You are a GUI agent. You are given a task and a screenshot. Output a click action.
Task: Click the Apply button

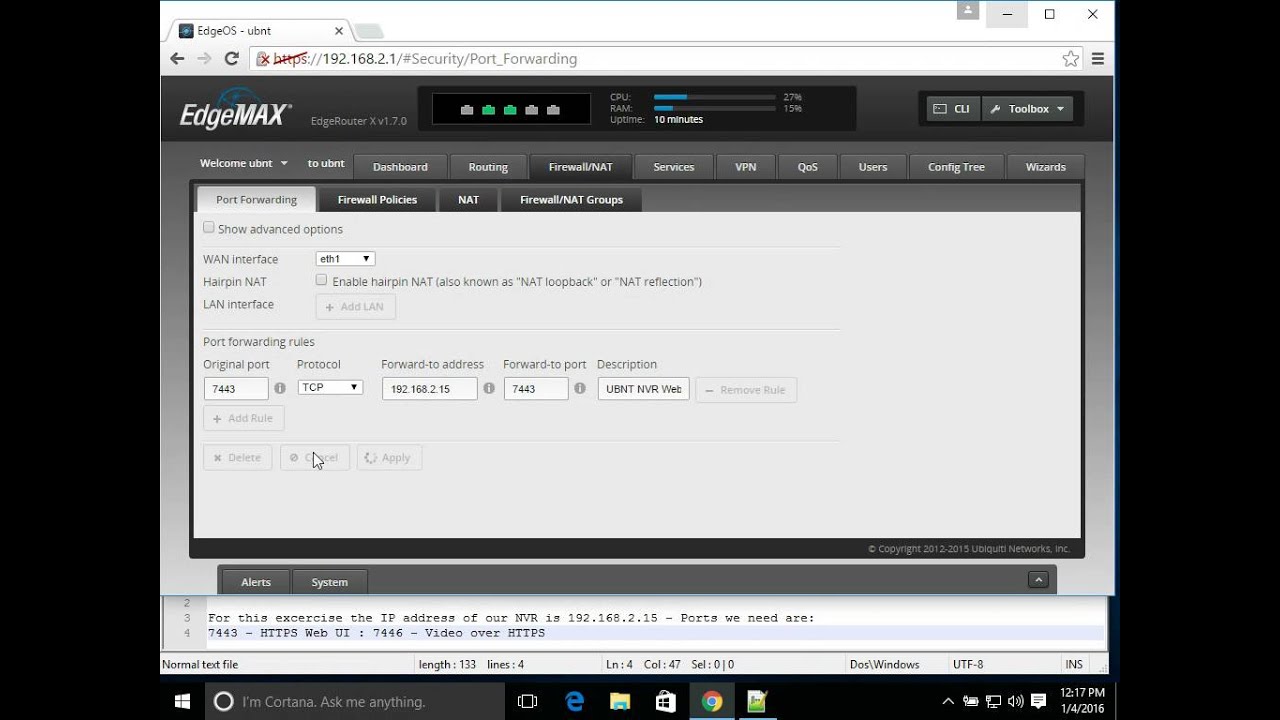(389, 457)
